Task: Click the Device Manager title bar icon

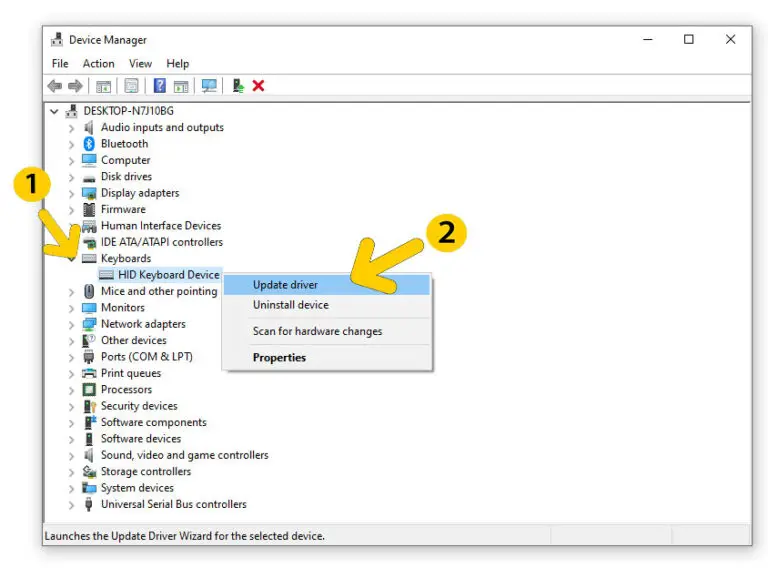Action: [x=57, y=40]
